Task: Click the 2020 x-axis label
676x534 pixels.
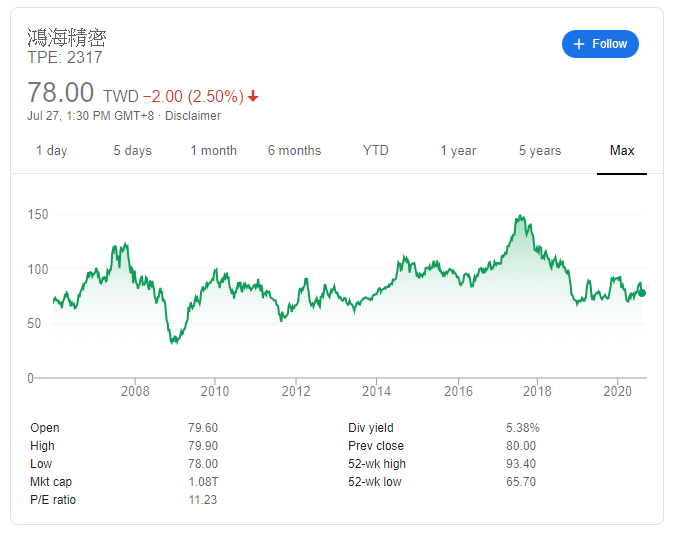Action: (x=617, y=391)
